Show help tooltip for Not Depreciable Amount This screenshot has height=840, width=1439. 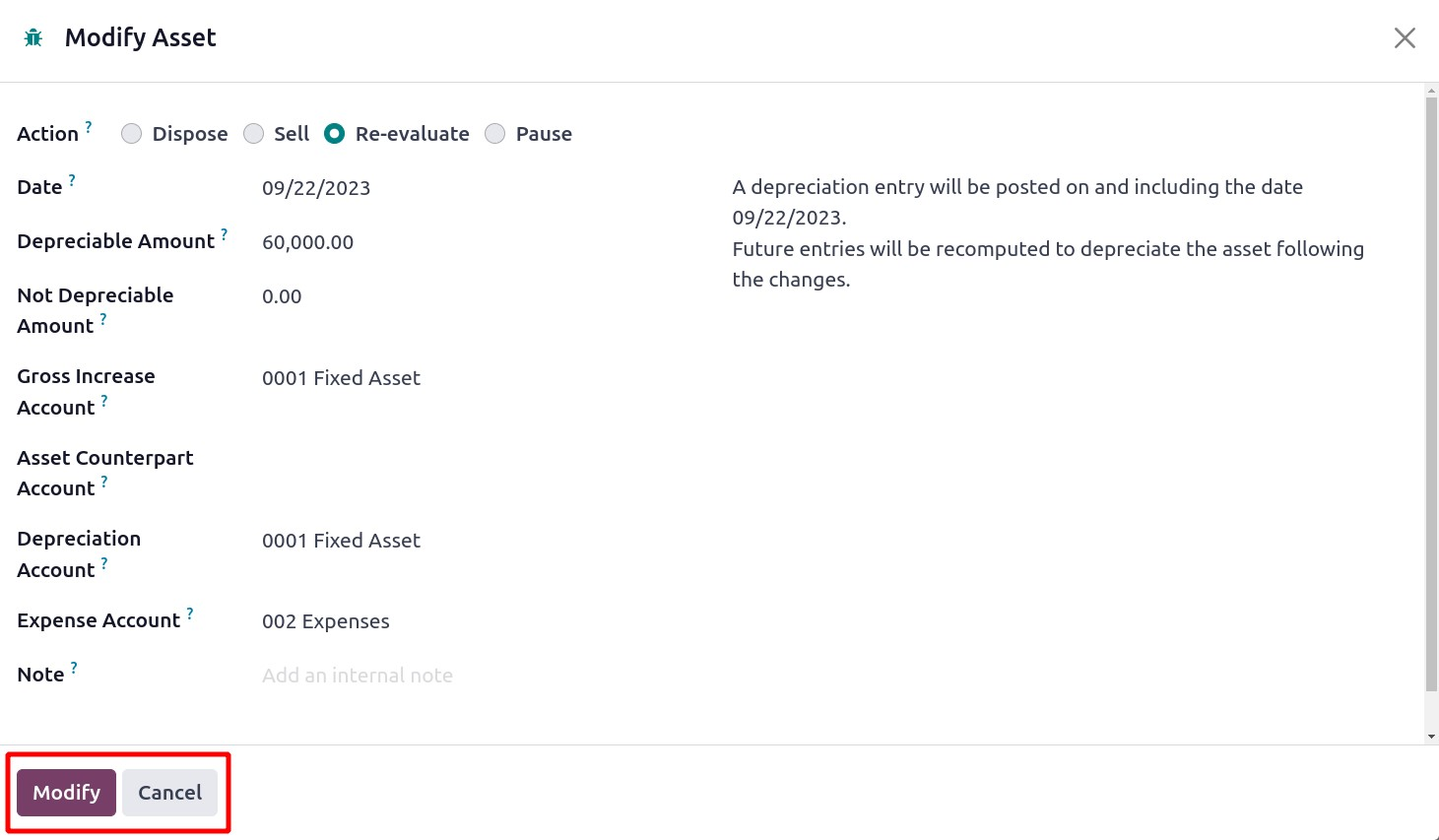tap(103, 319)
